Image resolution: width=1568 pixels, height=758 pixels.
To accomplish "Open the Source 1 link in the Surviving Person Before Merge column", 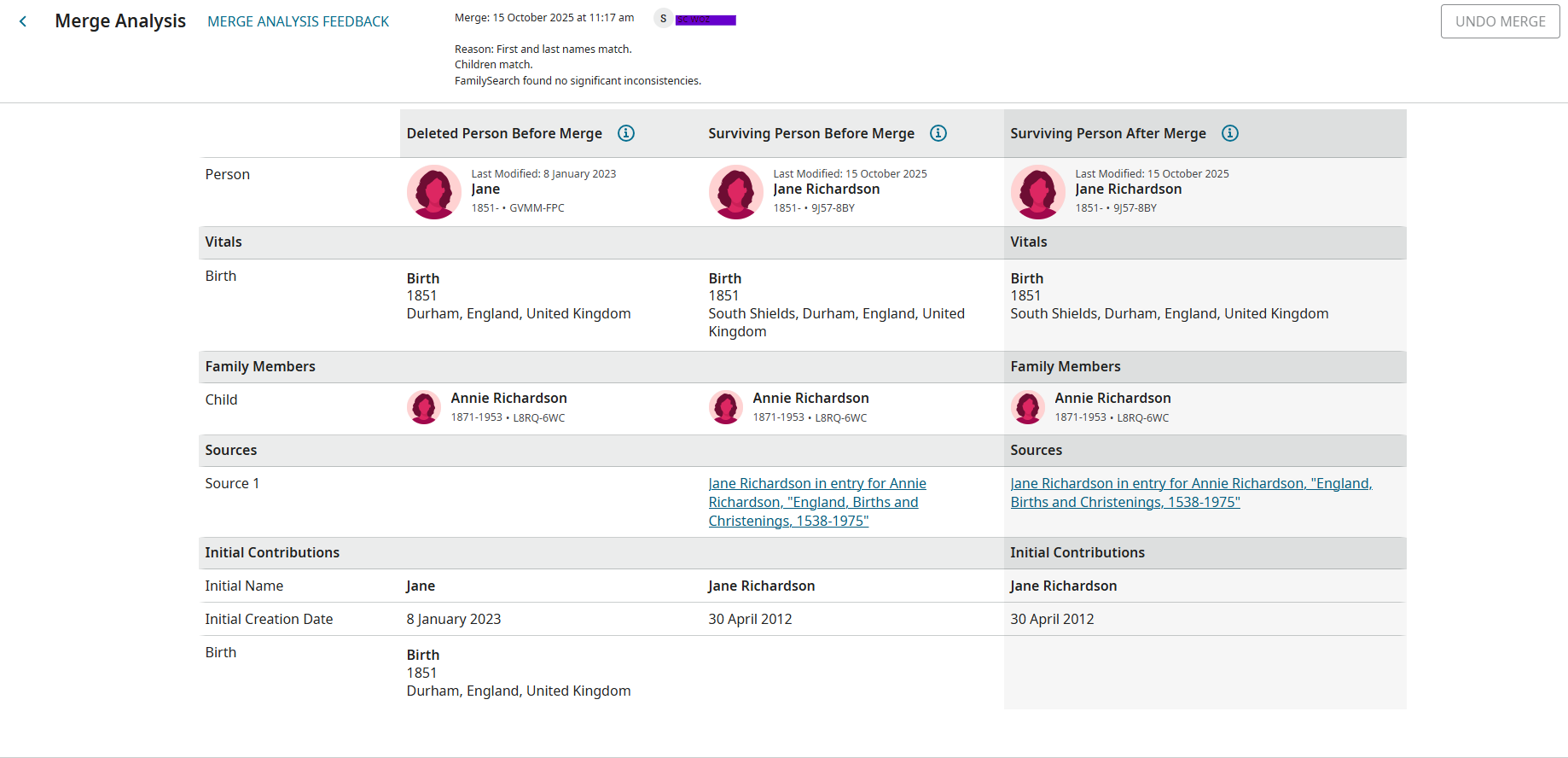I will point(817,503).
